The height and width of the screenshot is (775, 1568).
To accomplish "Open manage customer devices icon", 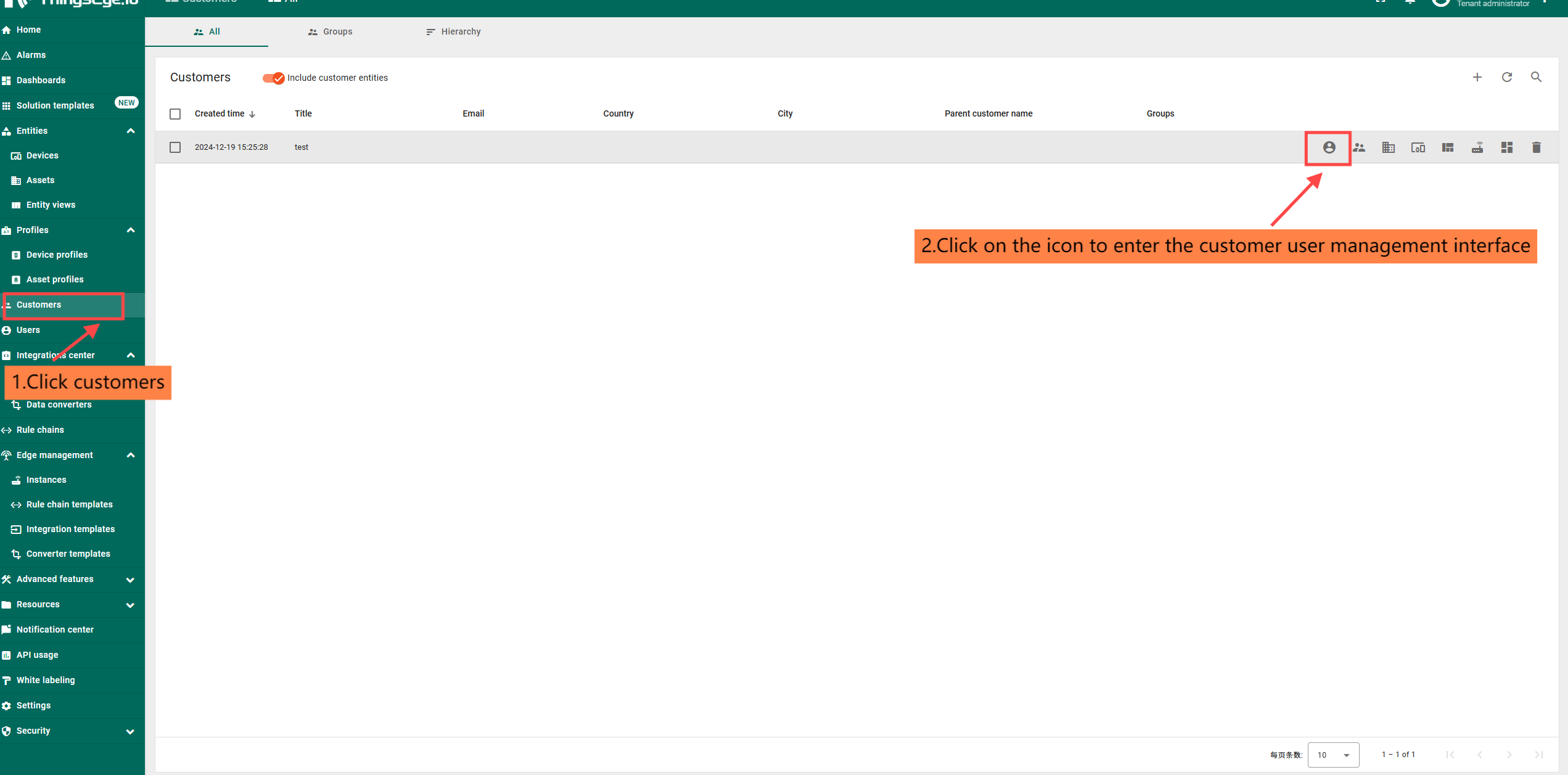I will pyautogui.click(x=1418, y=147).
